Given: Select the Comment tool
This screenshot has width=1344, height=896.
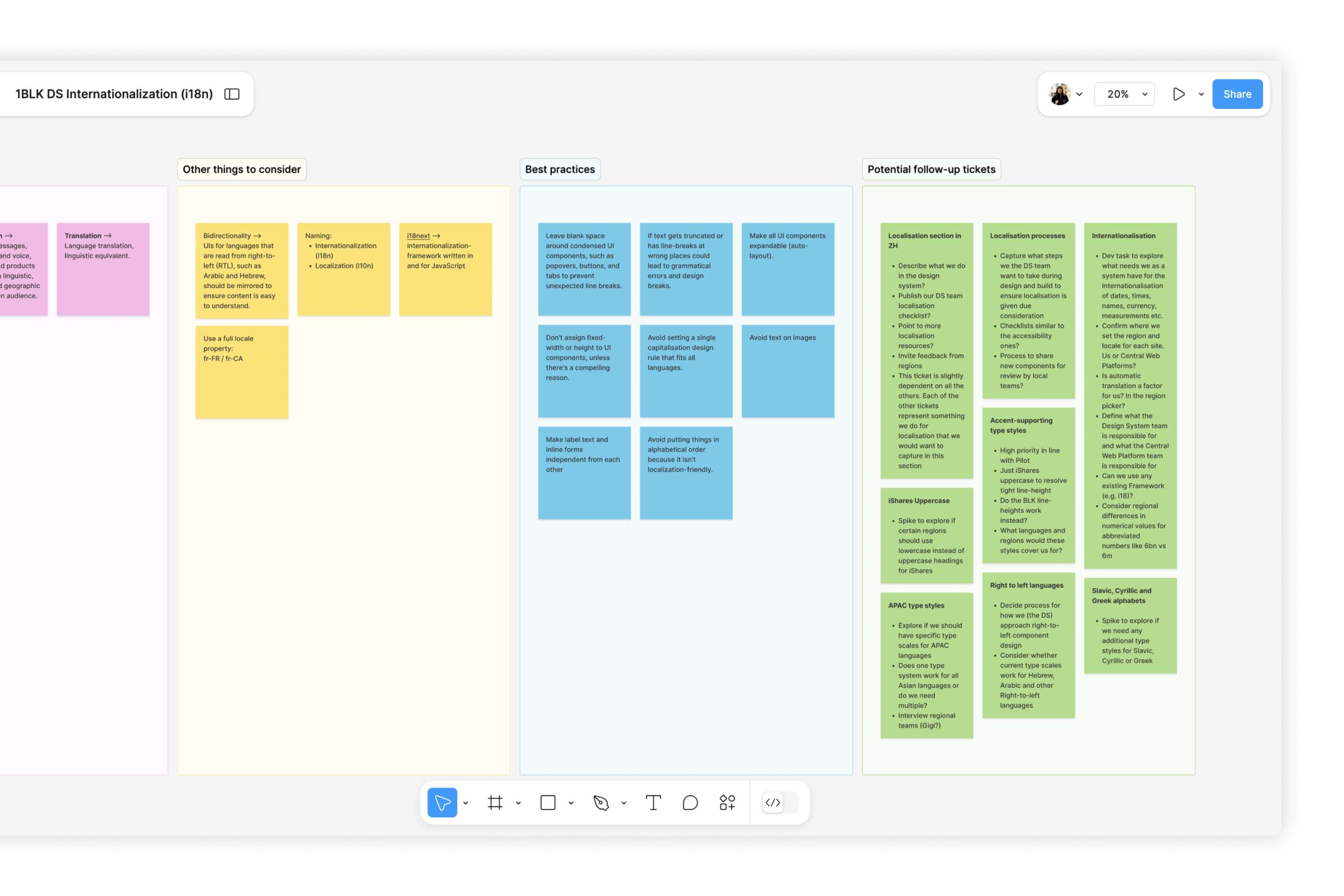Looking at the screenshot, I should [690, 802].
